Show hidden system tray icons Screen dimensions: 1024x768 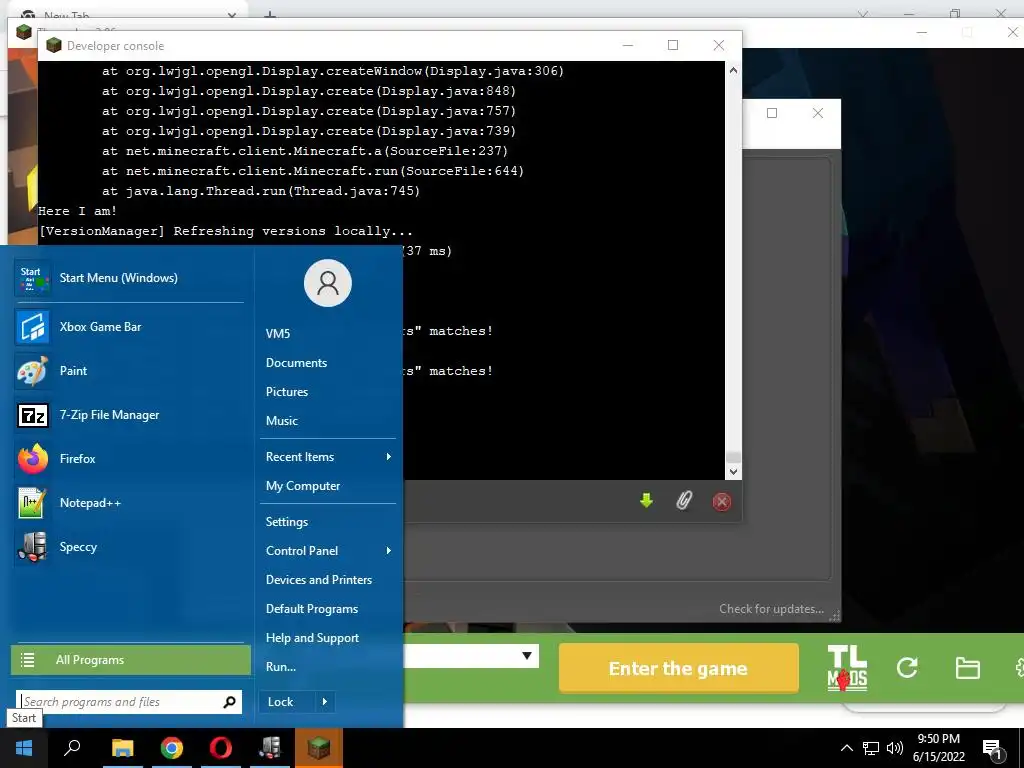click(x=846, y=748)
